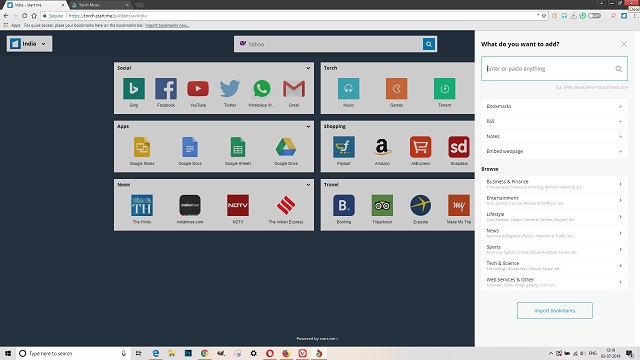Click the Yahoo search magnifier button
Screen dimensions: 640x360
pos(429,44)
